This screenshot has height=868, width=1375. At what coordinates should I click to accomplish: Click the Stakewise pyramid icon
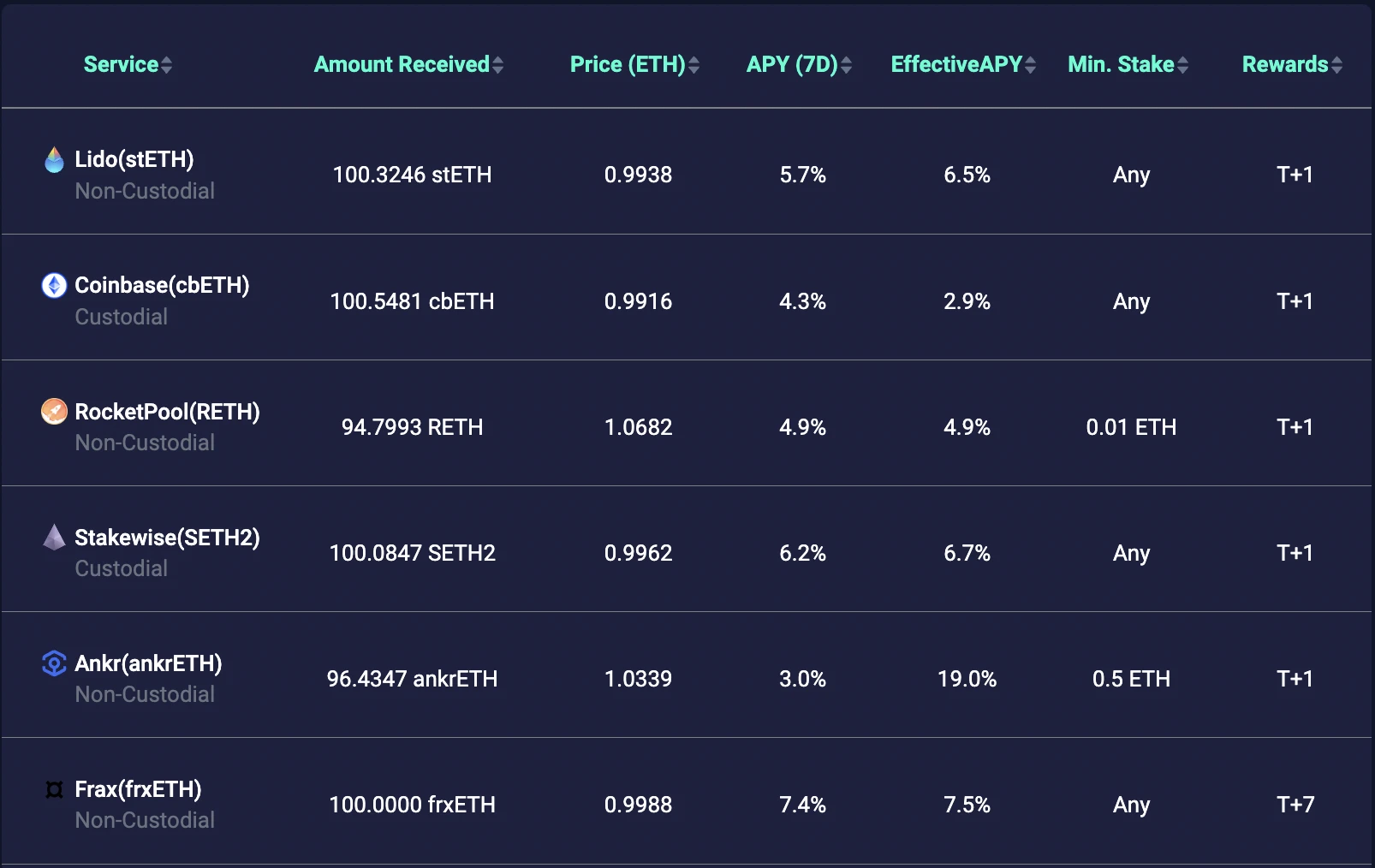coord(54,538)
